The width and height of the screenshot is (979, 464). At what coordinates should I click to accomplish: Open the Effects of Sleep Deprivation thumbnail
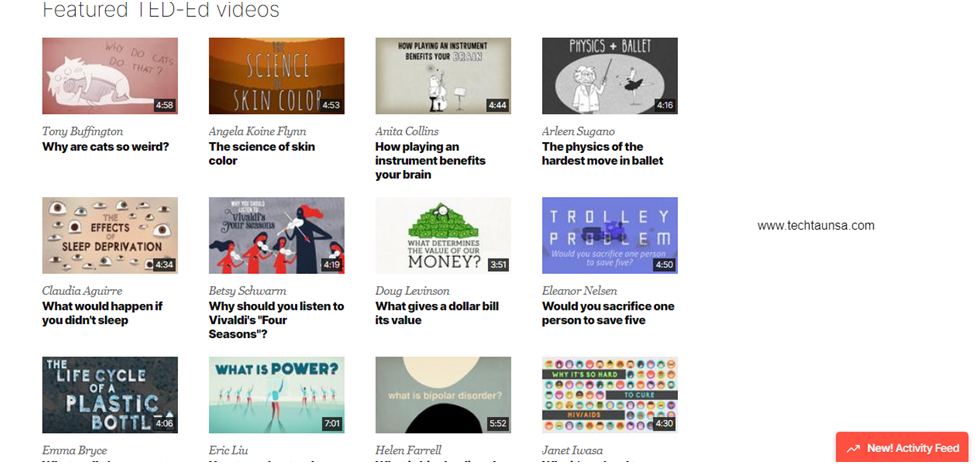coord(110,235)
